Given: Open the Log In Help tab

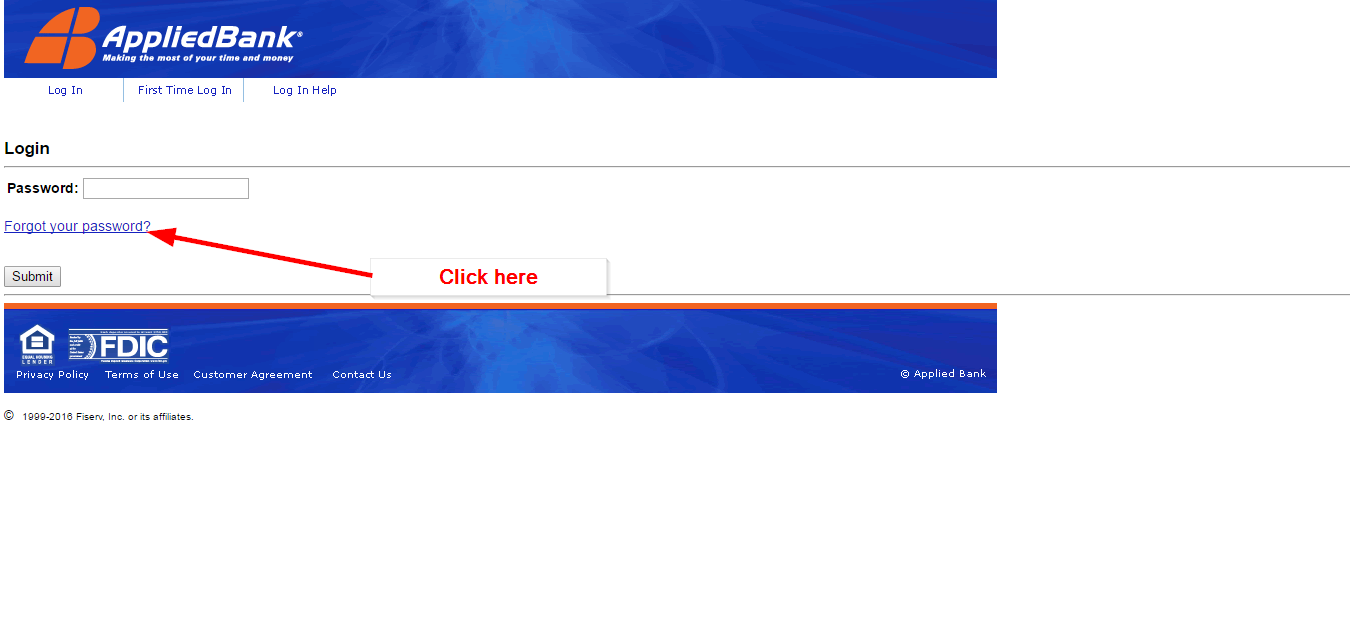Looking at the screenshot, I should (x=305, y=90).
